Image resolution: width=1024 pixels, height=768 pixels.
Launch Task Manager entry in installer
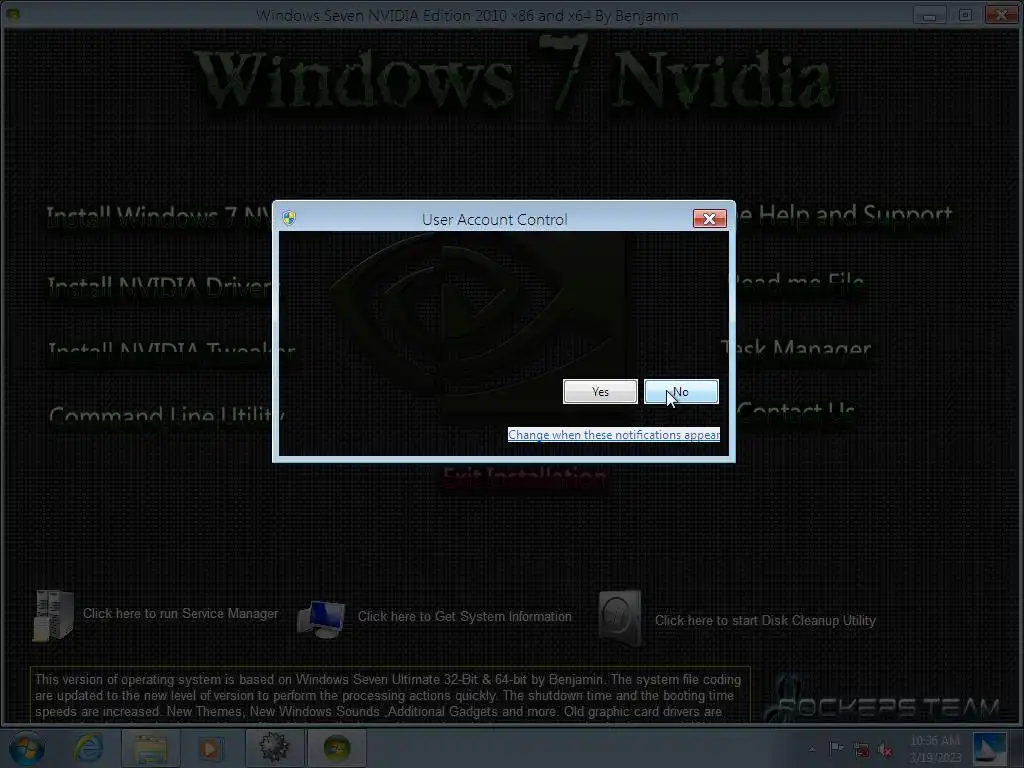click(795, 348)
